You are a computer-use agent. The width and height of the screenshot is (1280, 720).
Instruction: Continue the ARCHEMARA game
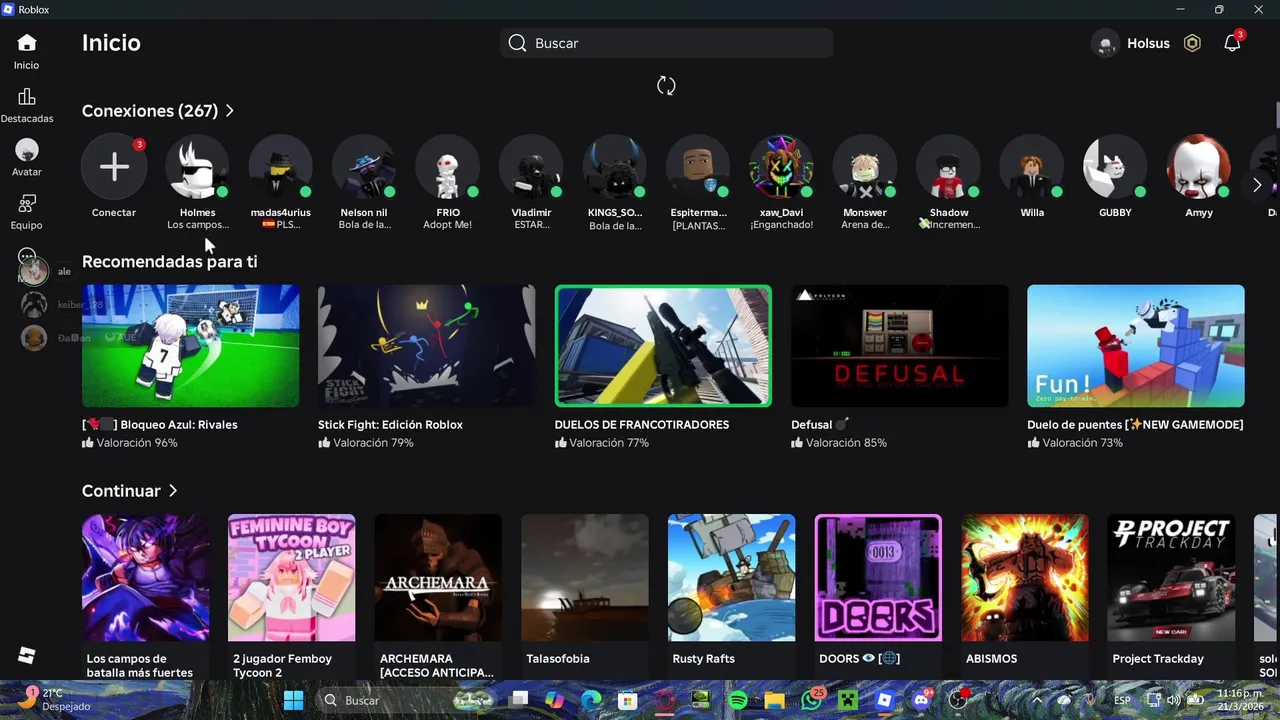(438, 578)
